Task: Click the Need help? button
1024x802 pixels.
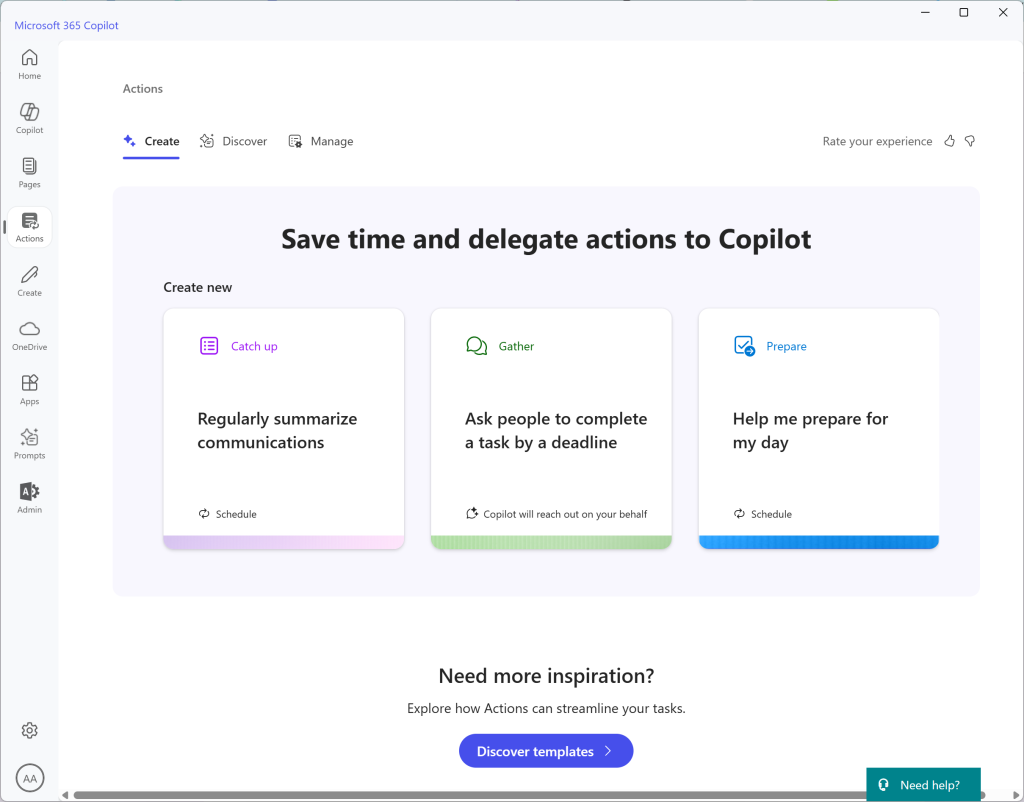Action: (923, 784)
